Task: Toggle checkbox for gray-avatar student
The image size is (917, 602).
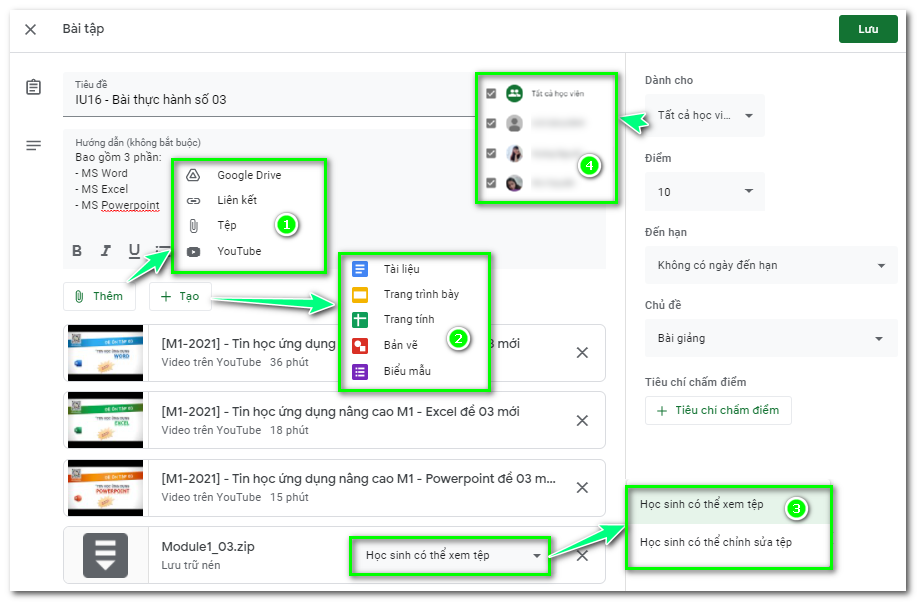Action: point(491,123)
